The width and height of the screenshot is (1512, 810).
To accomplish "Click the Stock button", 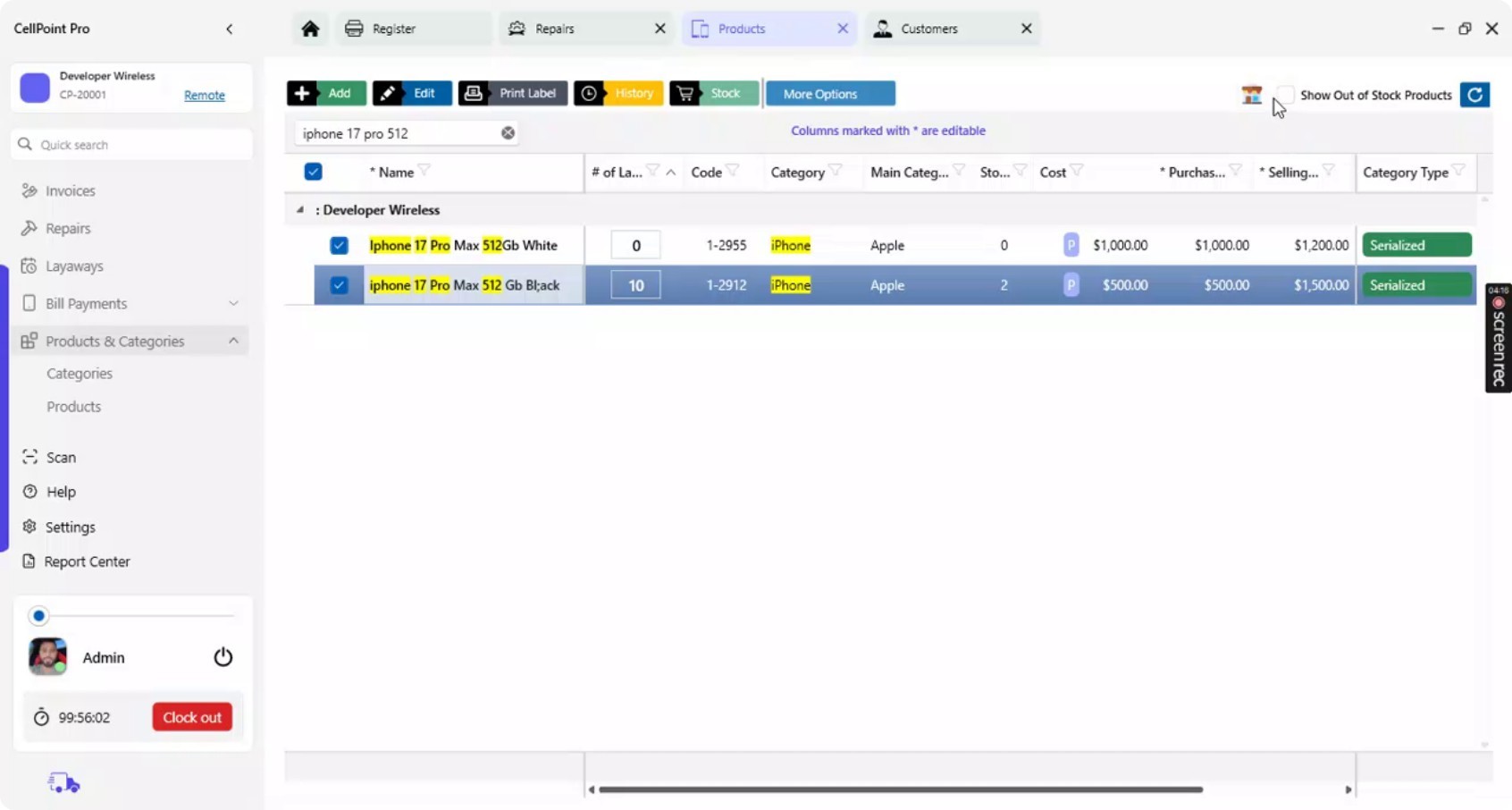I will [714, 93].
